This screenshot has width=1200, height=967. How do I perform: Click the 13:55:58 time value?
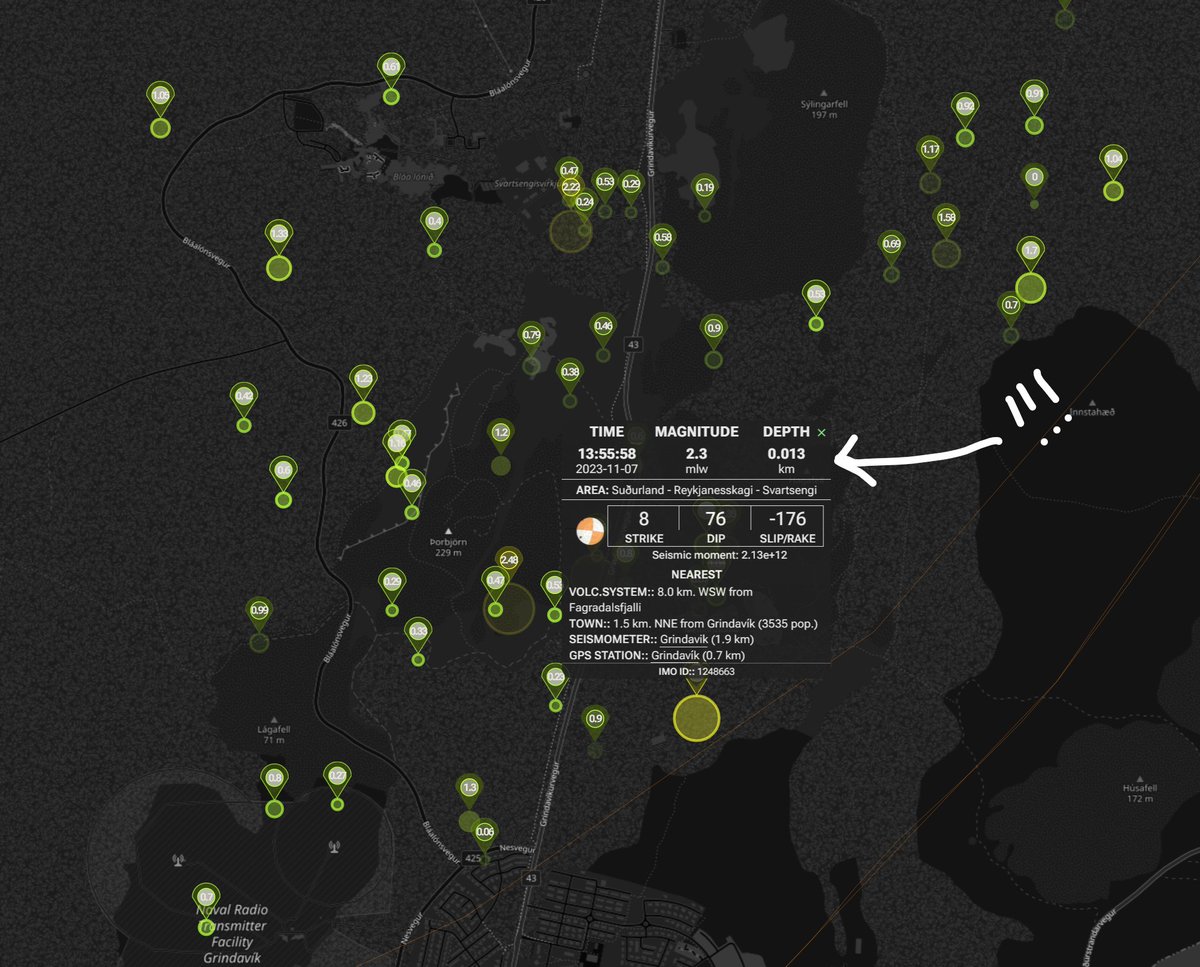pyautogui.click(x=606, y=454)
